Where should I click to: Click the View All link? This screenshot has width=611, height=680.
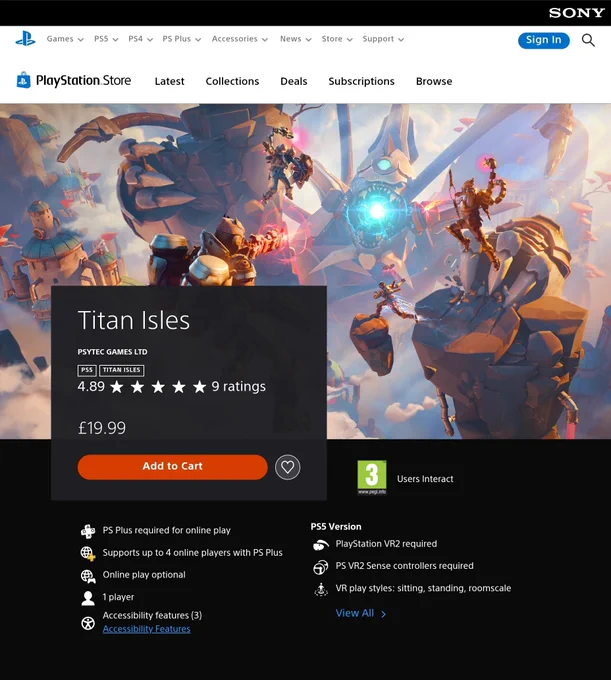(x=360, y=613)
